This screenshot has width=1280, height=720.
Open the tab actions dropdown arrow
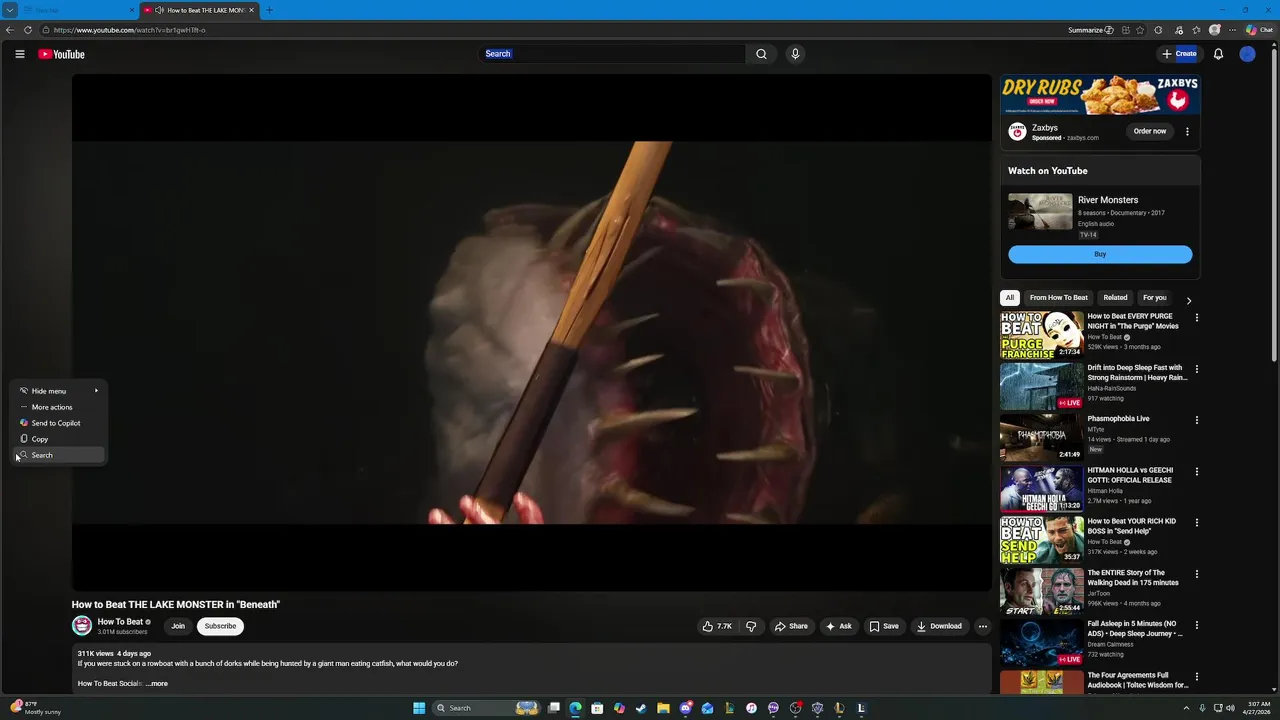tap(10, 10)
